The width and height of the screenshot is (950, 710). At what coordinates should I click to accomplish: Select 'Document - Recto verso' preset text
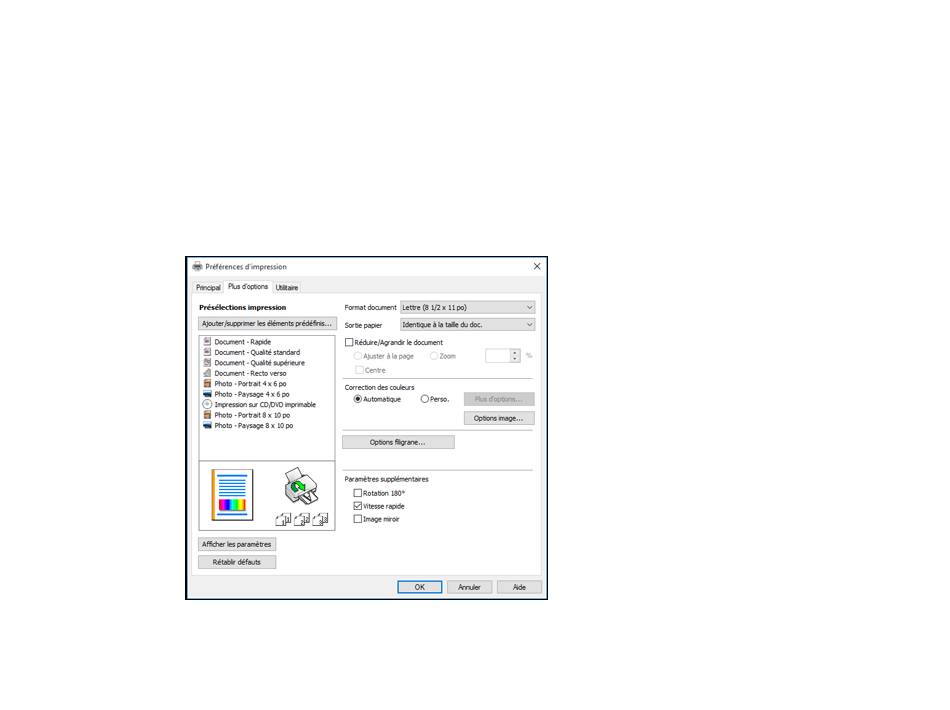[x=250, y=373]
